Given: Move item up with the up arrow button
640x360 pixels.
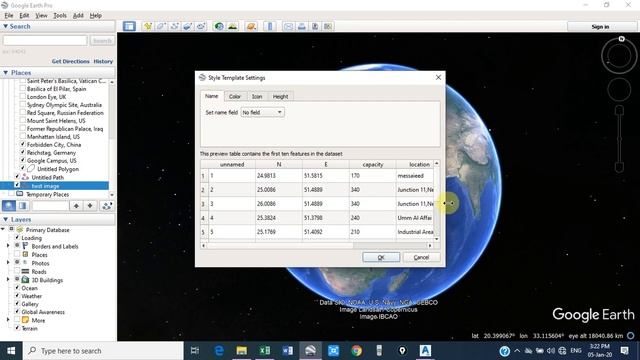Looking at the screenshot, I should 76,206.
